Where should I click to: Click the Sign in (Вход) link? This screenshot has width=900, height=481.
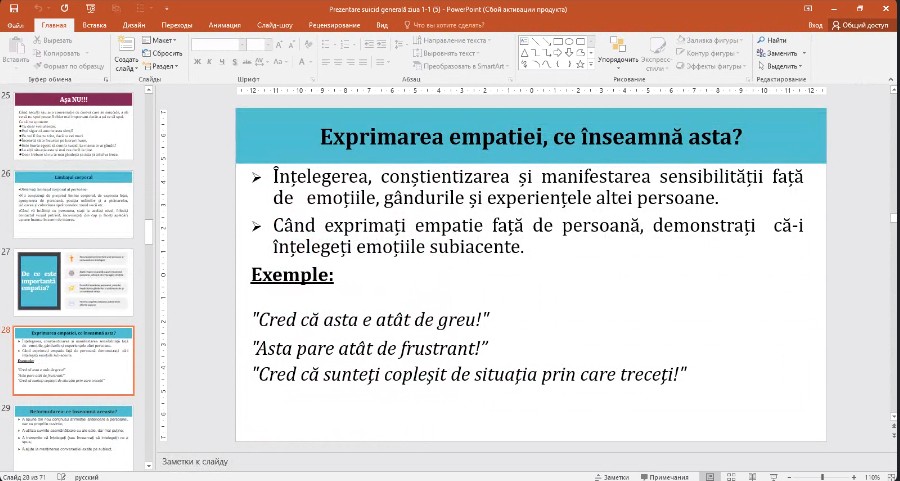pos(816,24)
